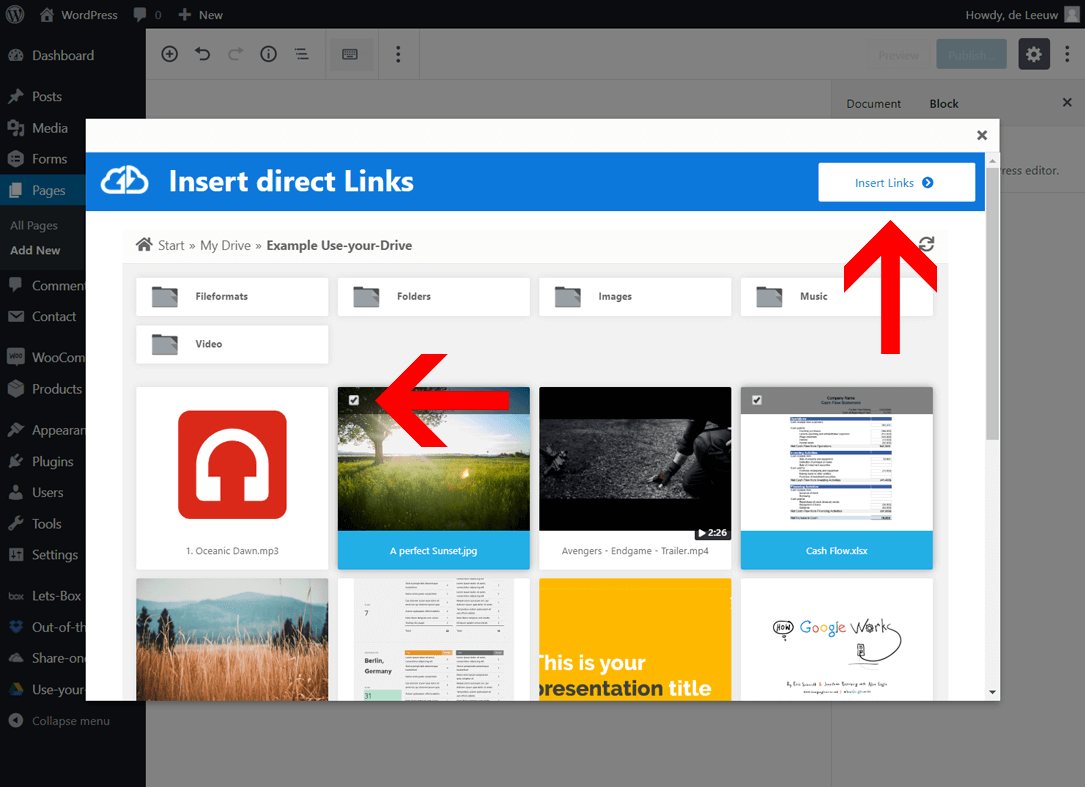Click the dialog vertical scrollbar

coord(992,303)
